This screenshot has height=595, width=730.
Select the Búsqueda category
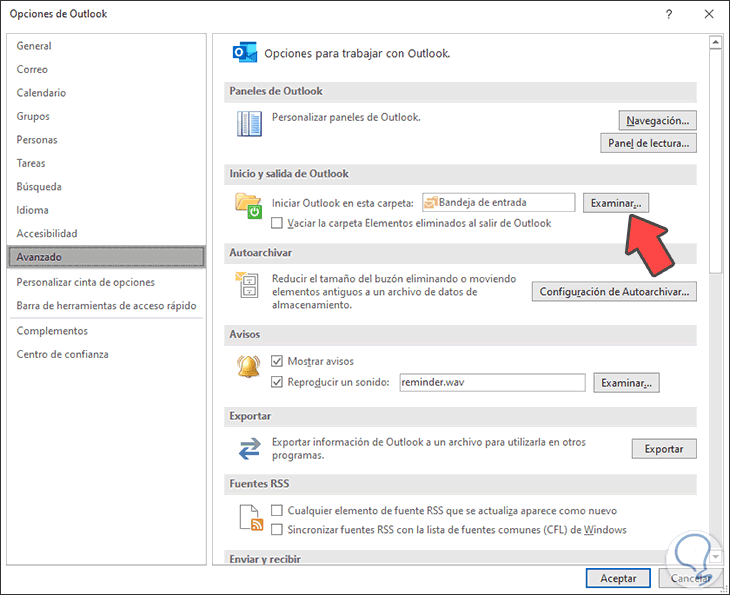click(x=107, y=186)
